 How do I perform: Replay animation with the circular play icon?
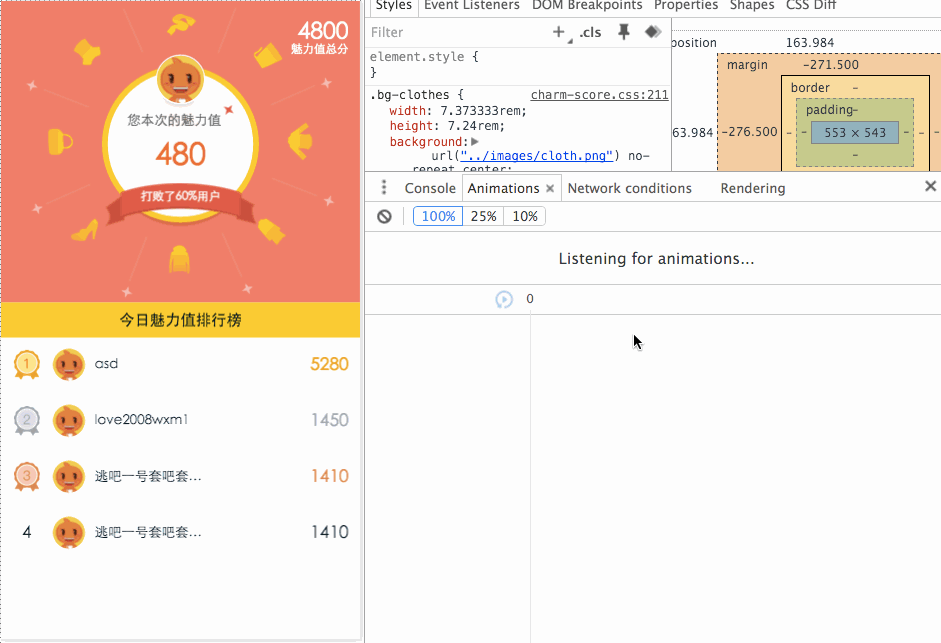click(x=504, y=298)
